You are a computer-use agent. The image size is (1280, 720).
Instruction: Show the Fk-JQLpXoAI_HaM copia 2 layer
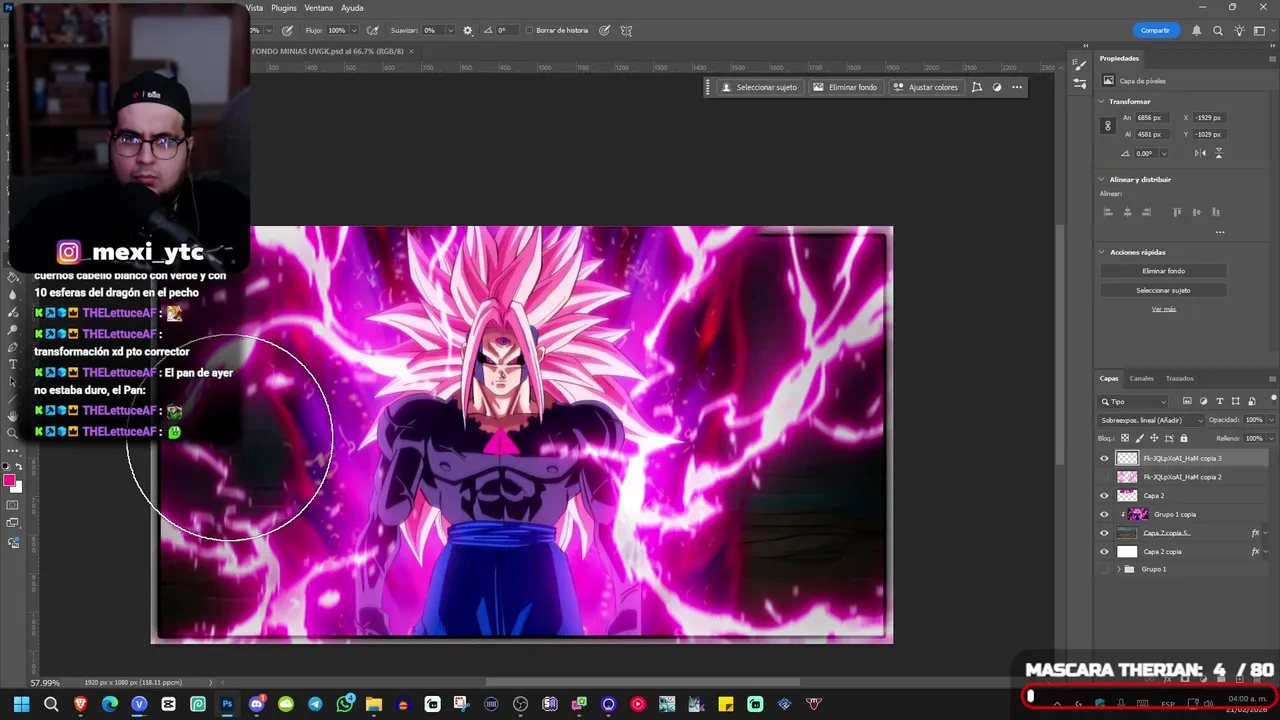pos(1104,477)
